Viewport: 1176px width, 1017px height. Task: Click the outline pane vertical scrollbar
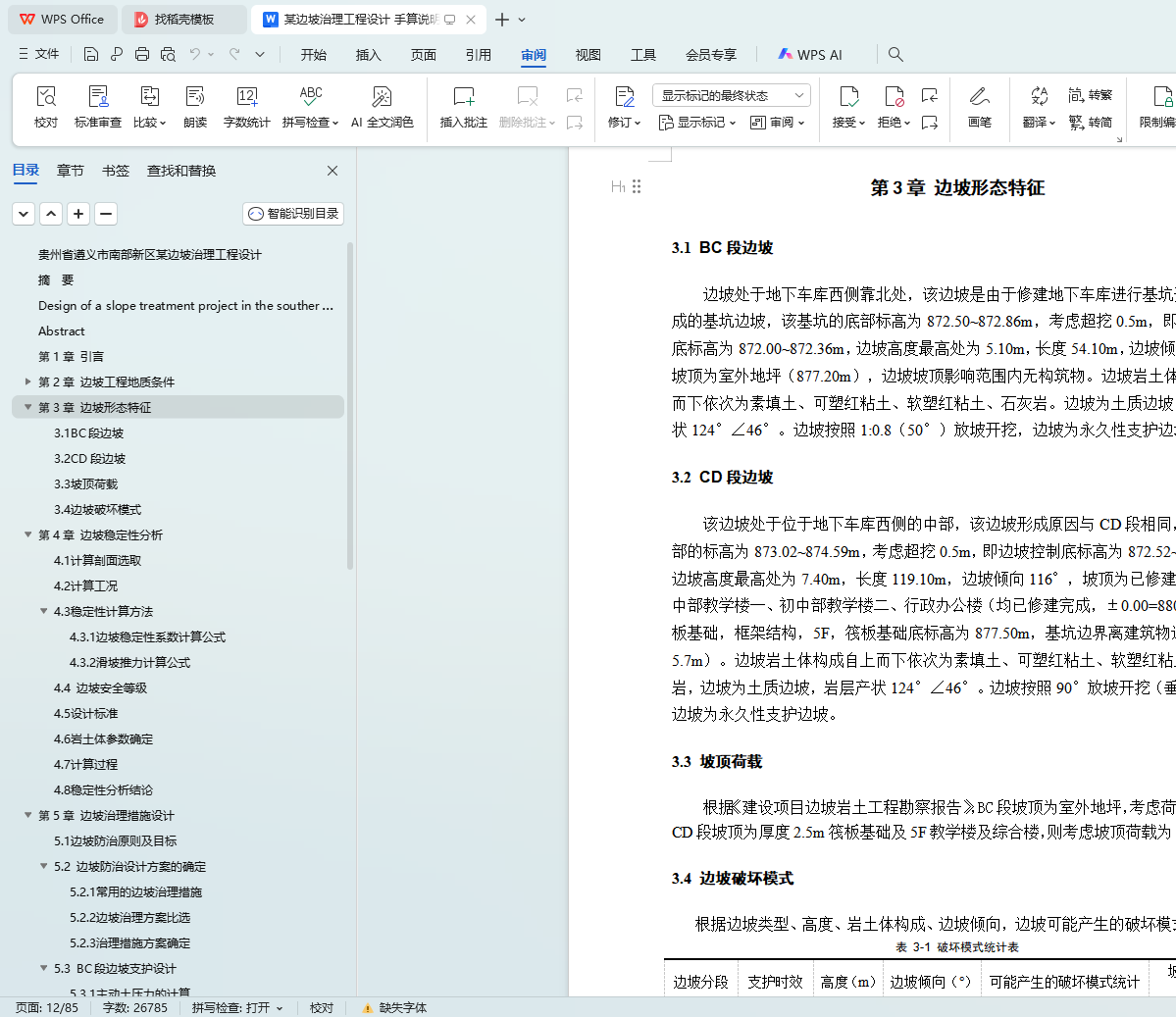pos(349,406)
